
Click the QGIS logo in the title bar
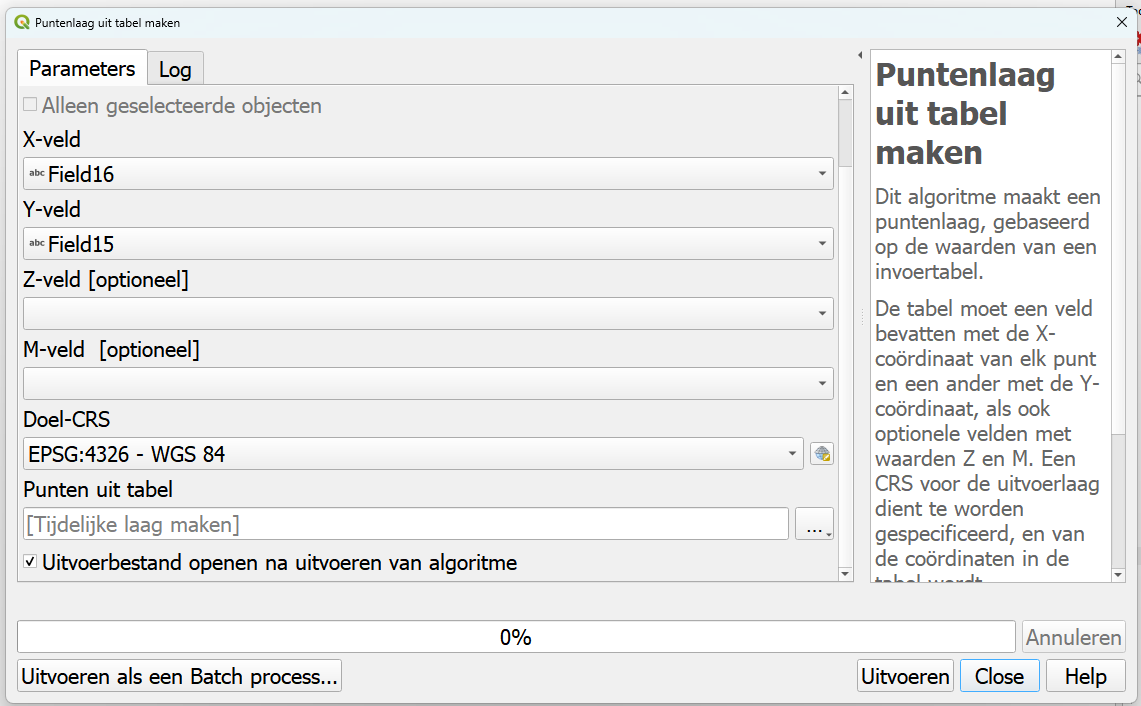pos(21,21)
